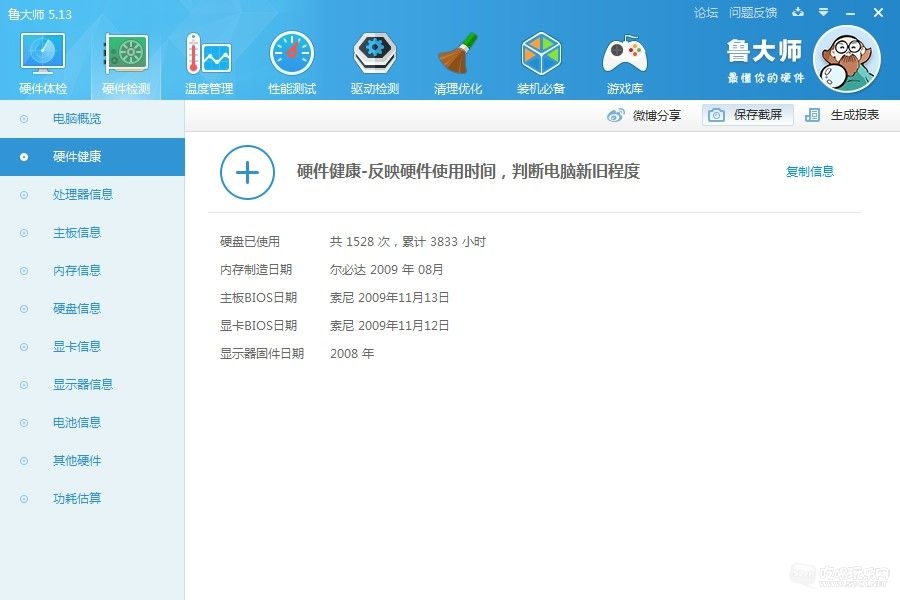Open the title bar dropdown menu arrow

tap(823, 12)
